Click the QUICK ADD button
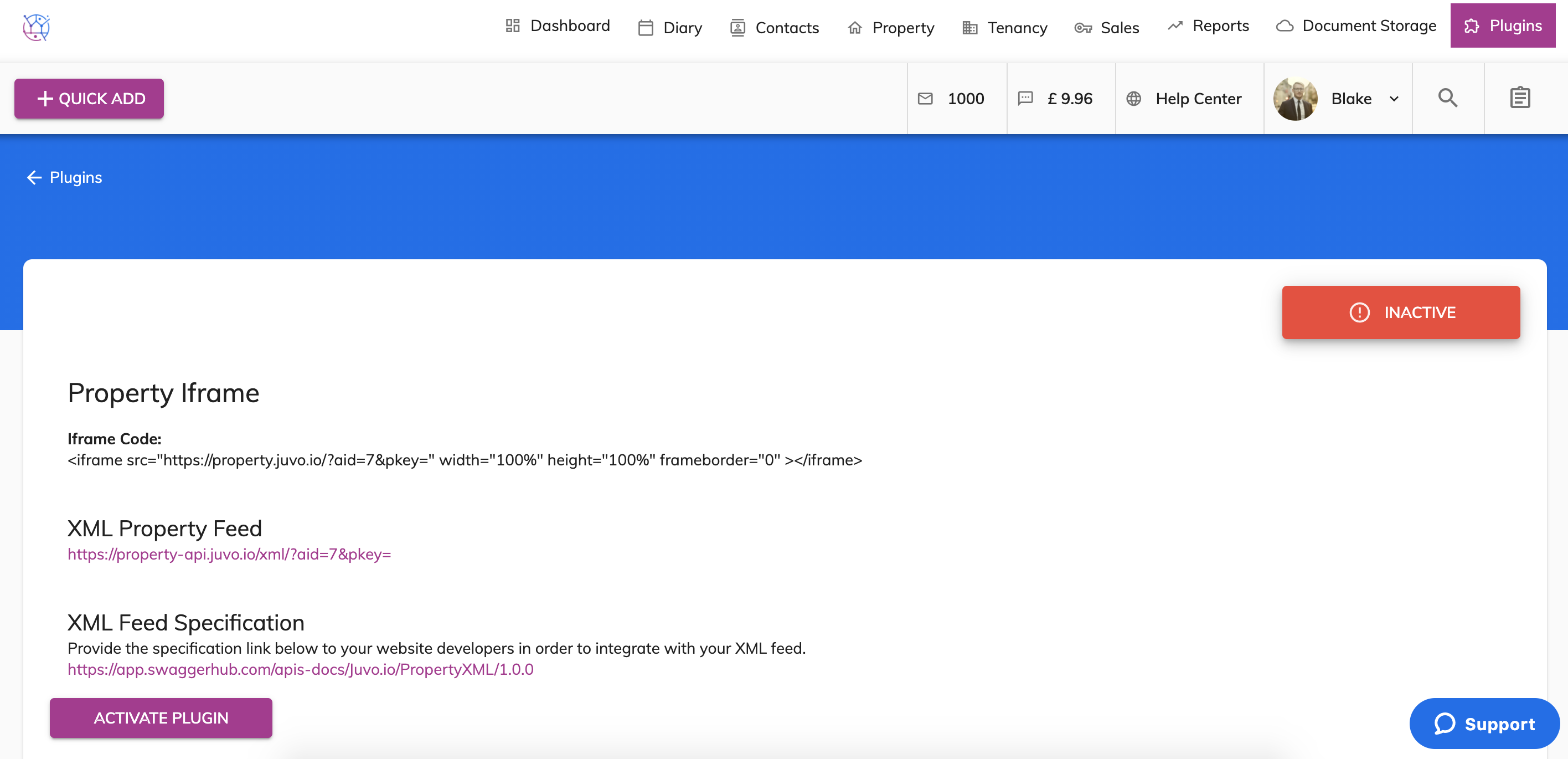 click(x=89, y=99)
